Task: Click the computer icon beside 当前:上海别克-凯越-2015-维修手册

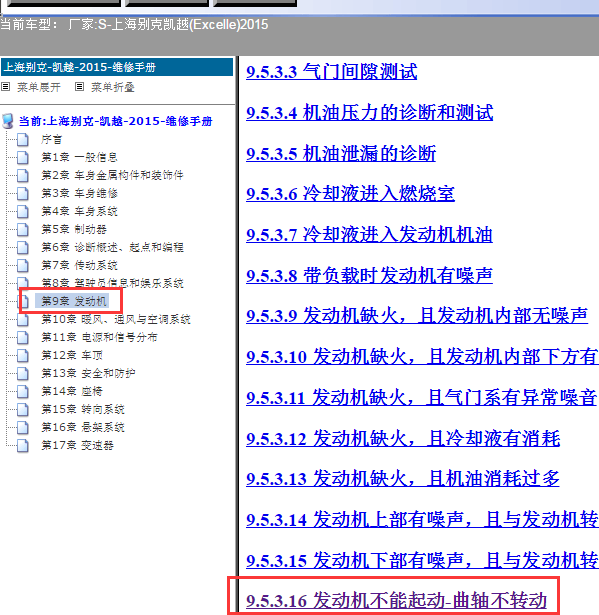Action: pos(8,121)
